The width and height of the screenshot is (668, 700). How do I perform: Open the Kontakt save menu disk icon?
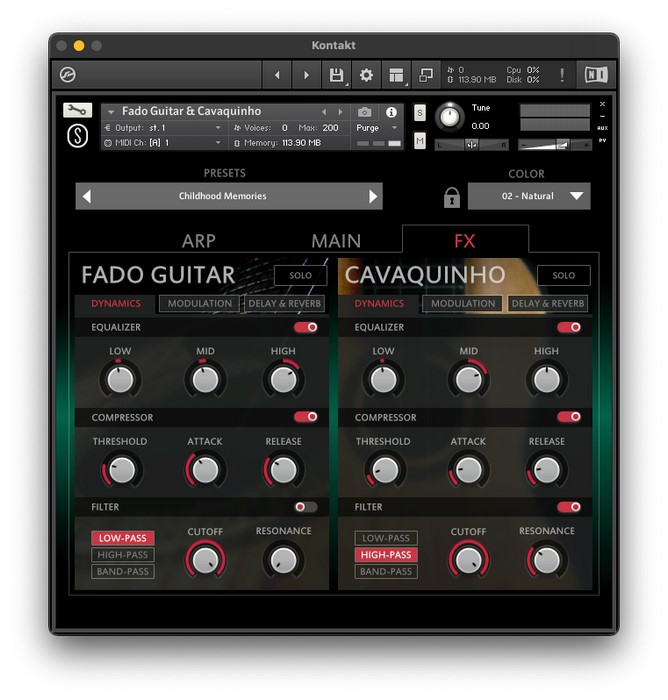336,75
